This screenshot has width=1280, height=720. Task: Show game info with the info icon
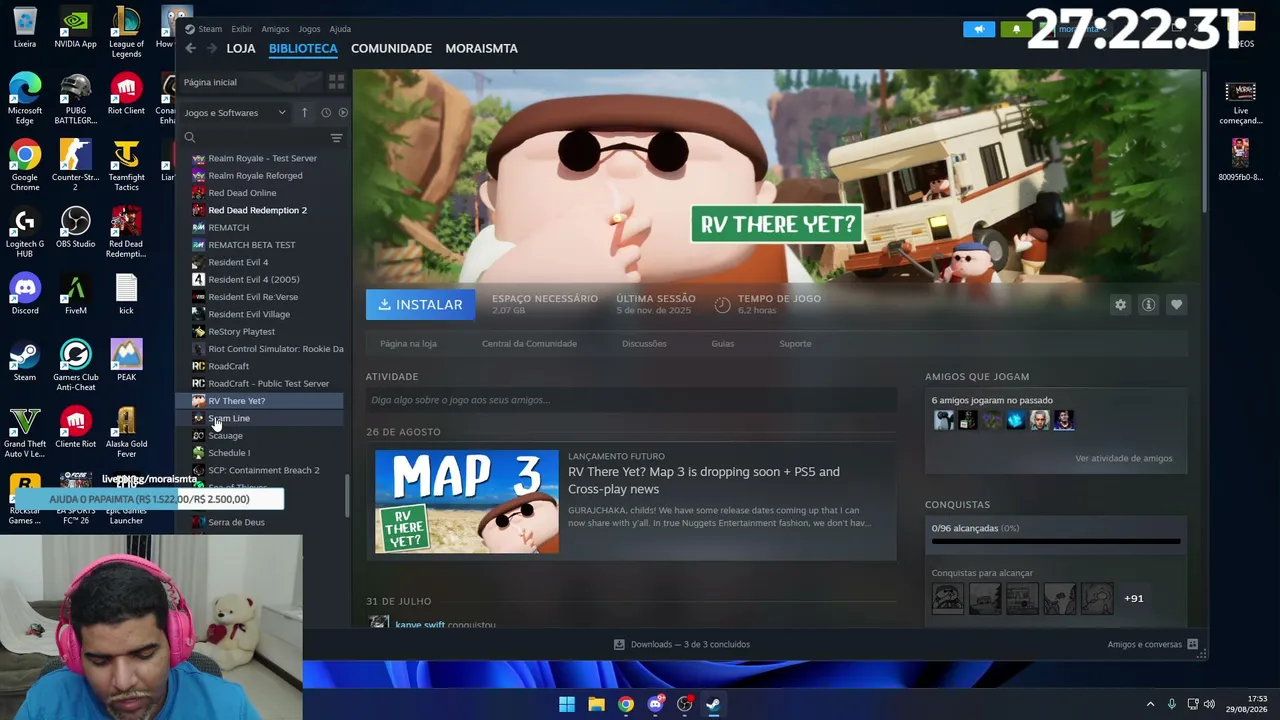pos(1148,305)
